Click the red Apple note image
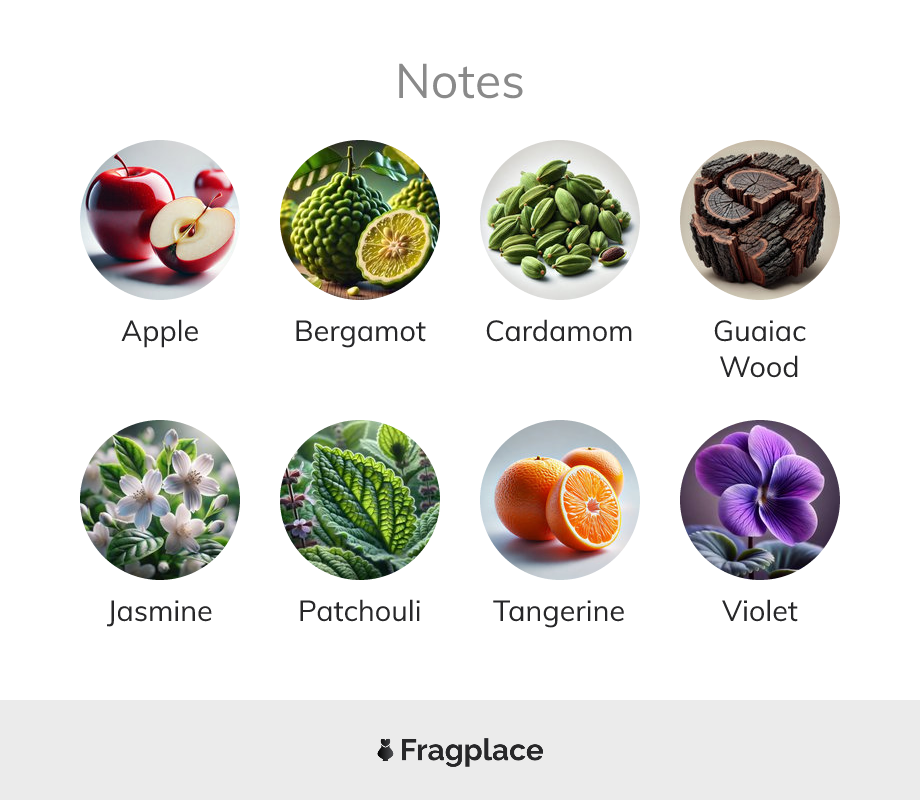Viewport: 920px width, 800px height. 160,220
